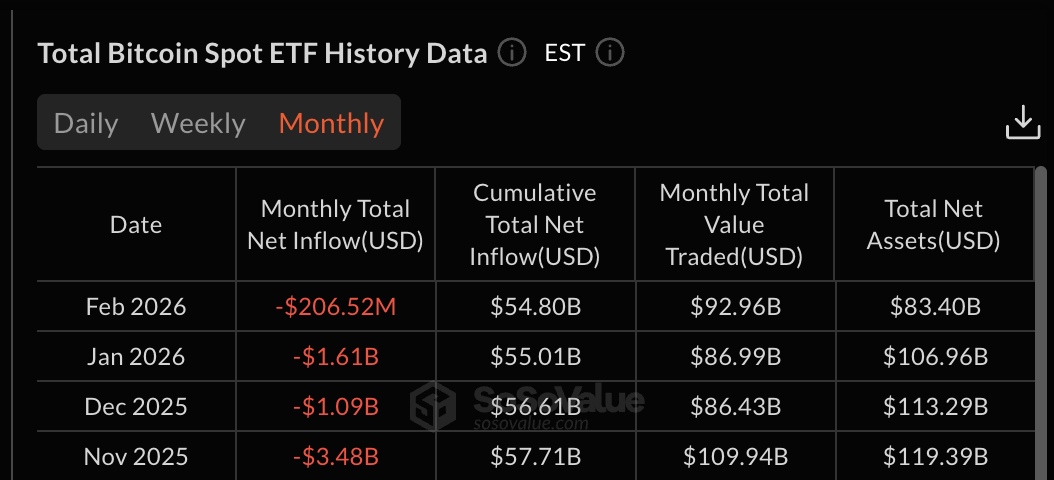1054x480 pixels.
Task: Select the Feb 2026 row date
Action: [x=136, y=307]
